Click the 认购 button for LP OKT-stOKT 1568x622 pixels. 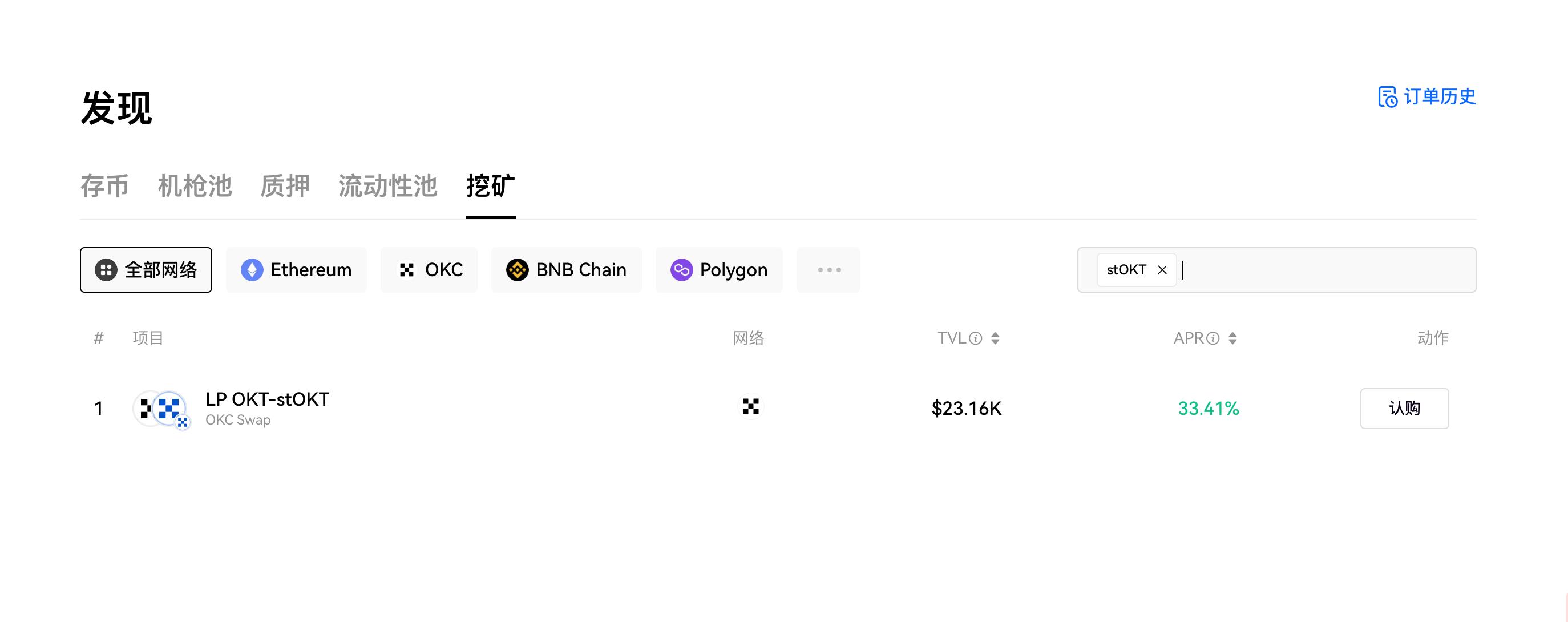(x=1404, y=408)
